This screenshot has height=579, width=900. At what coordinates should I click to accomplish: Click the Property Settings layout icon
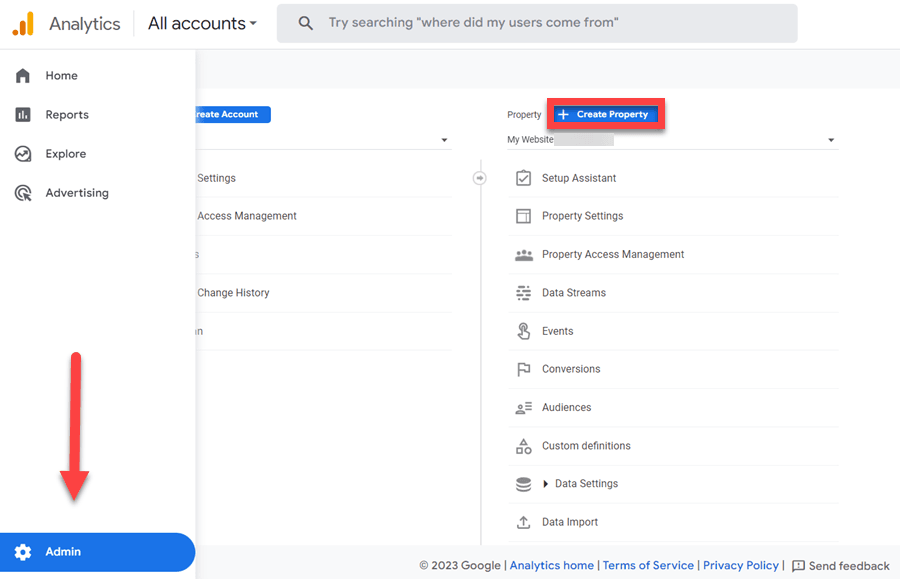523,216
